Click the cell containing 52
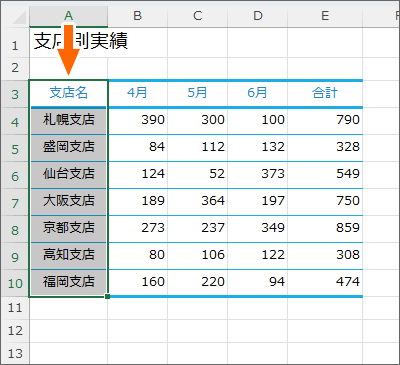Image resolution: width=400 pixels, height=365 pixels. click(198, 175)
